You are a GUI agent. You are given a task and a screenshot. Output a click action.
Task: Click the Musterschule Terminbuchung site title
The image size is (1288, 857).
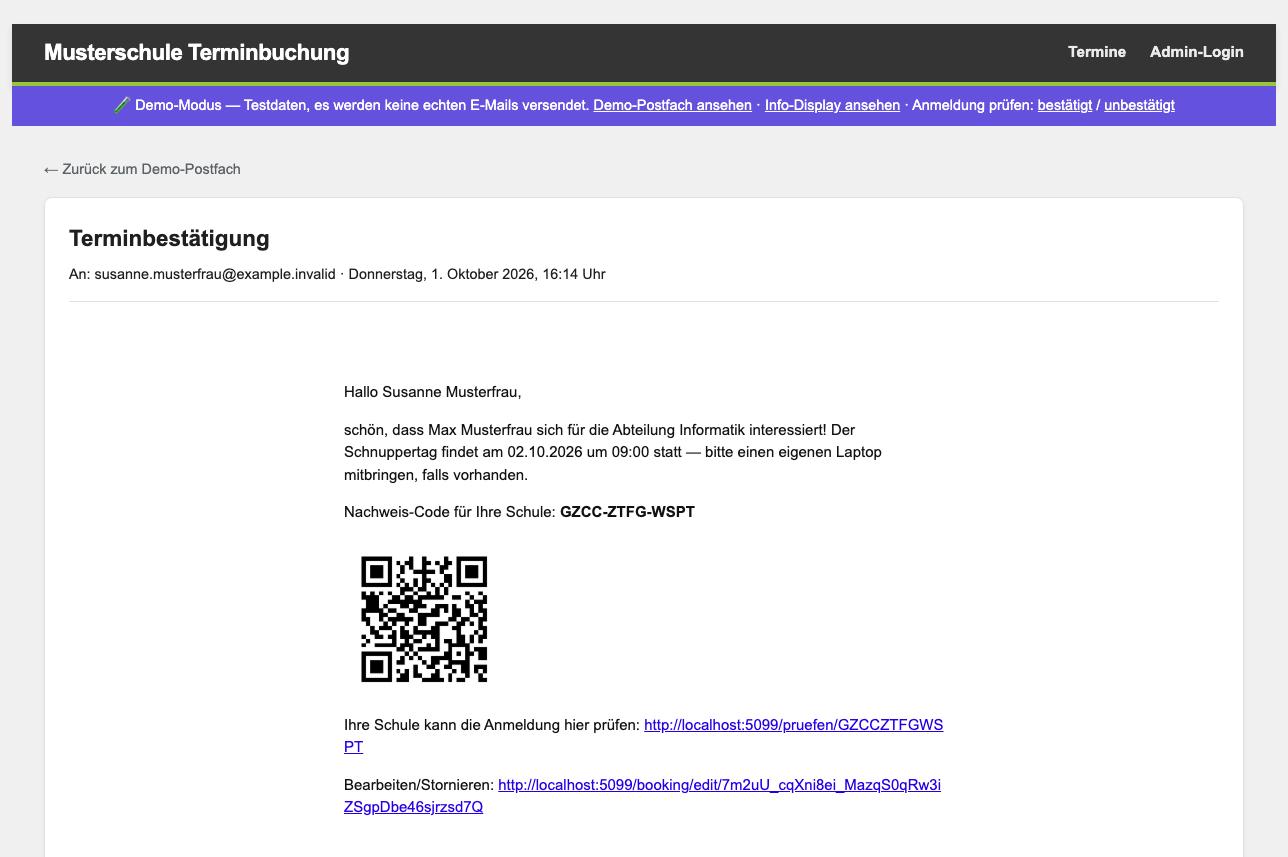point(197,52)
